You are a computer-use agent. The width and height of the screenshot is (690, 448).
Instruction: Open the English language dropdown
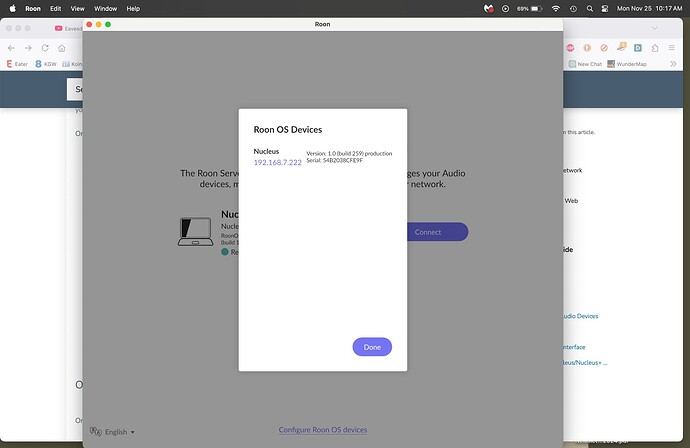point(120,432)
